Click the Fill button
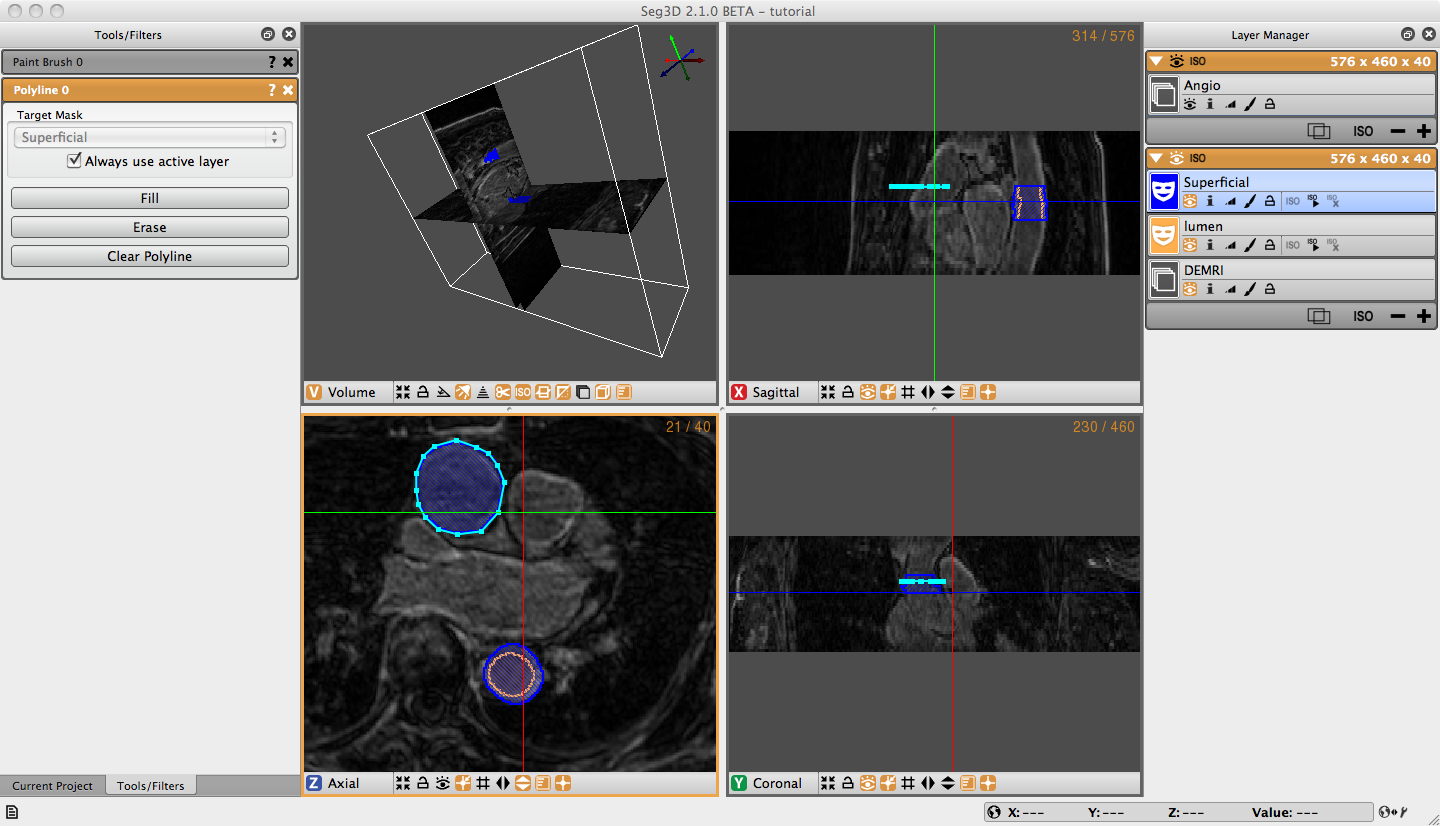The height and width of the screenshot is (826, 1440). pos(150,198)
